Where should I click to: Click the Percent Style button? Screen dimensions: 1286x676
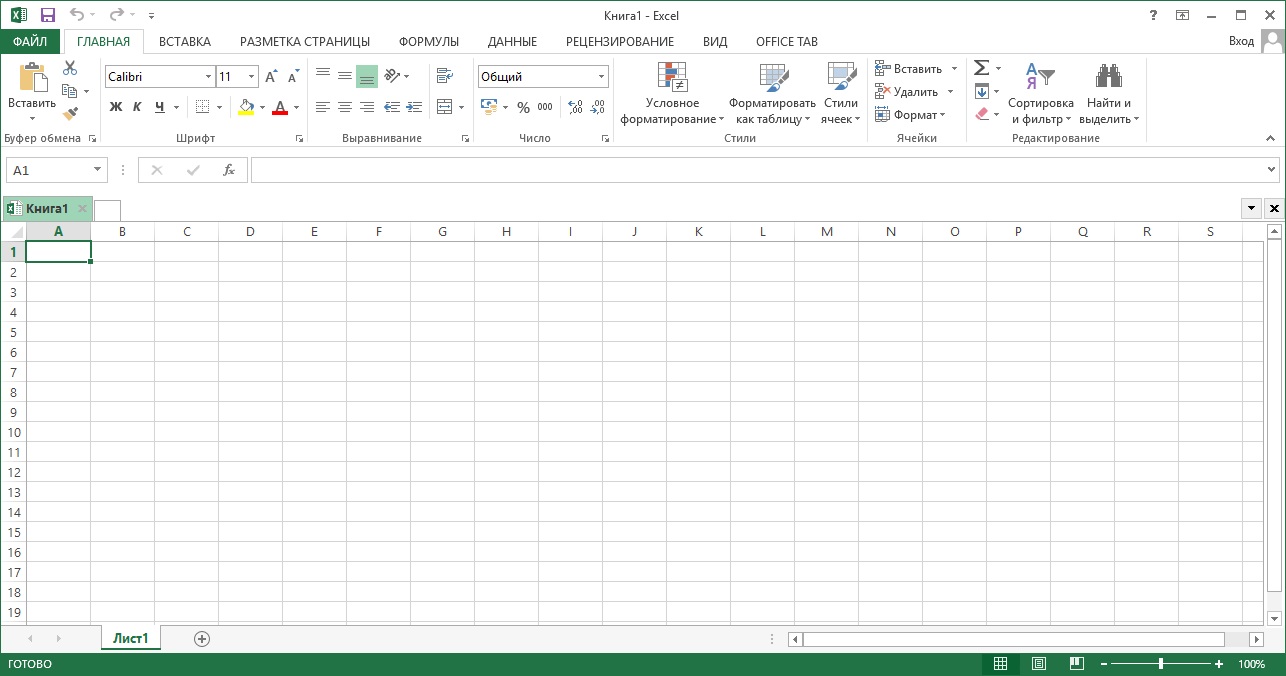click(523, 107)
